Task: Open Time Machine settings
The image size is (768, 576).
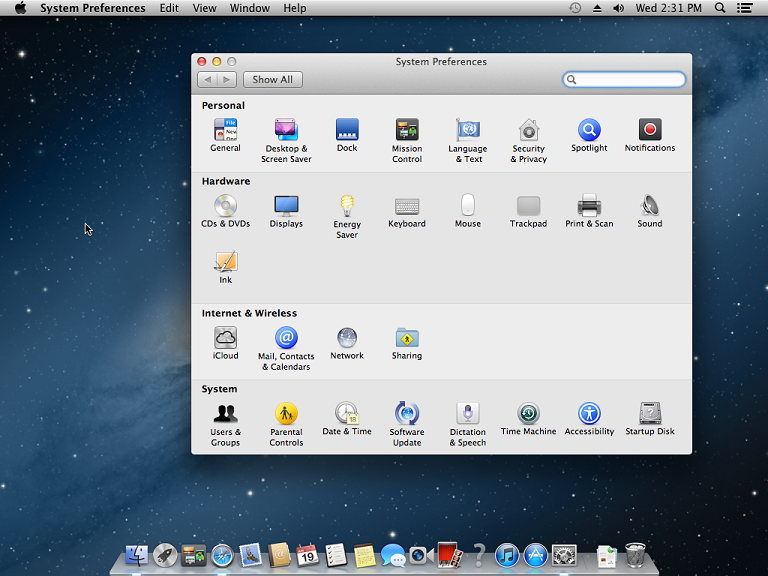Action: click(528, 414)
